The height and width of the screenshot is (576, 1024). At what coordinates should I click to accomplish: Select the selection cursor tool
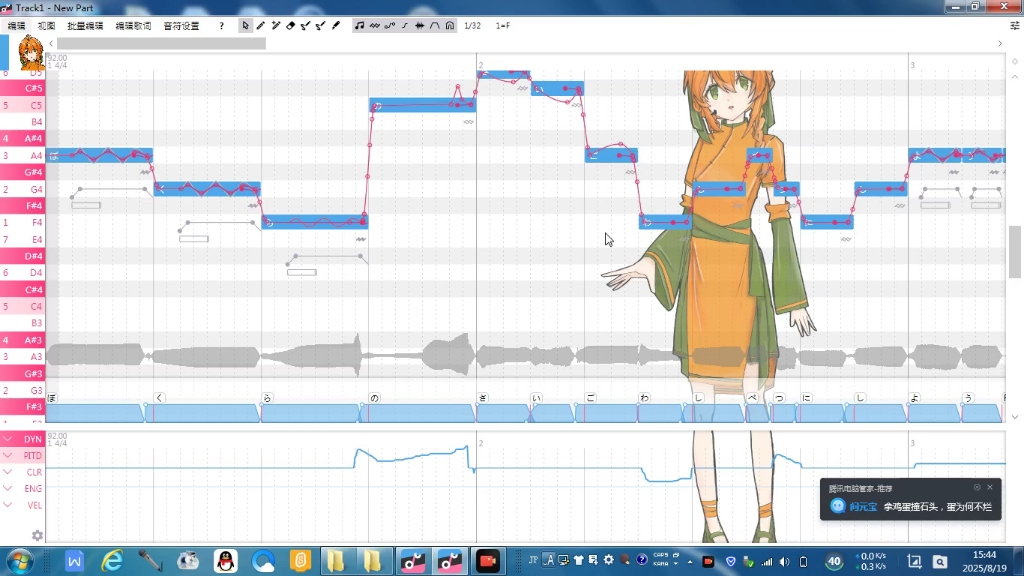245,25
